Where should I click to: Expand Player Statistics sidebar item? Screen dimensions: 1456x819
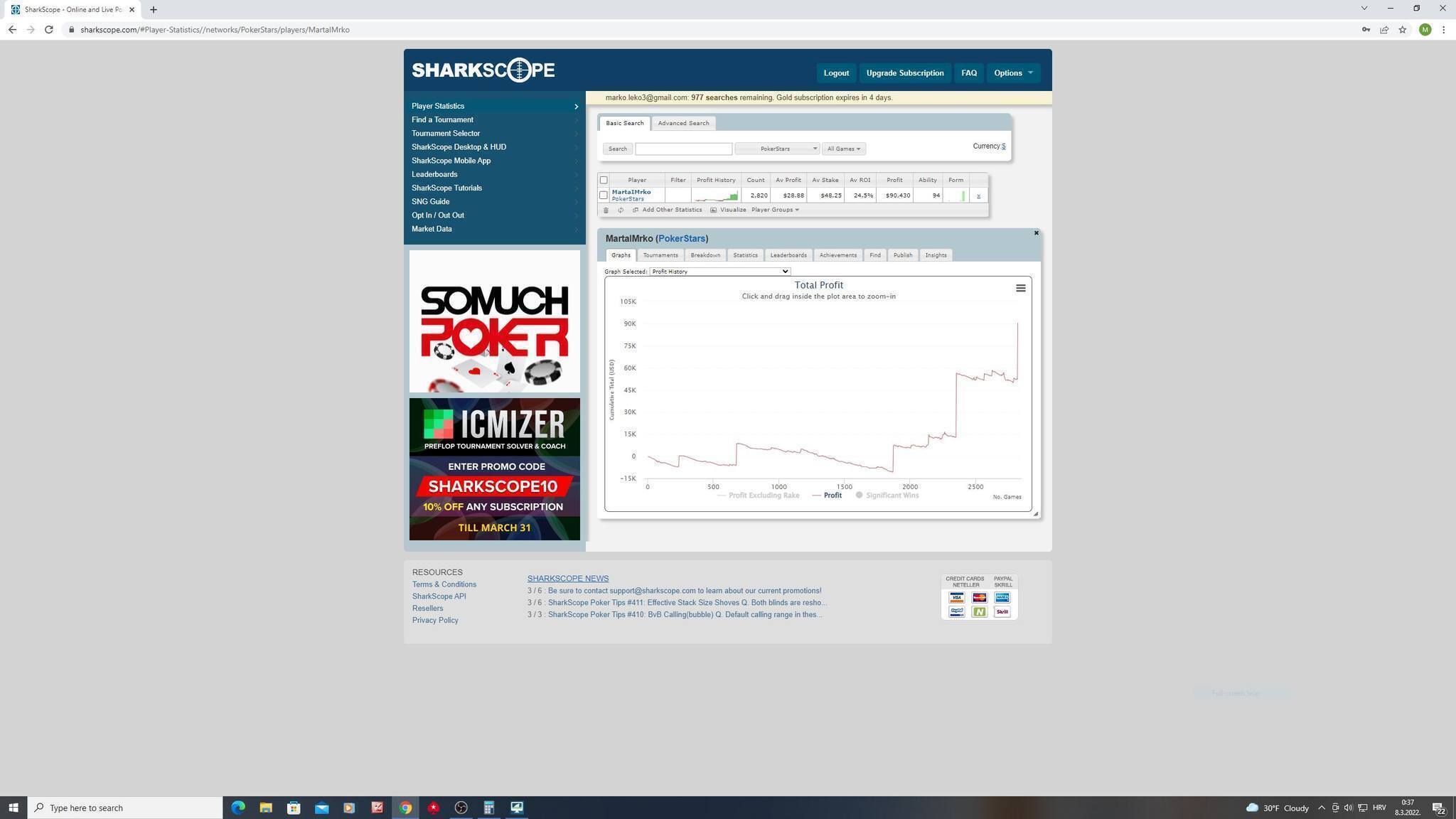coord(495,106)
